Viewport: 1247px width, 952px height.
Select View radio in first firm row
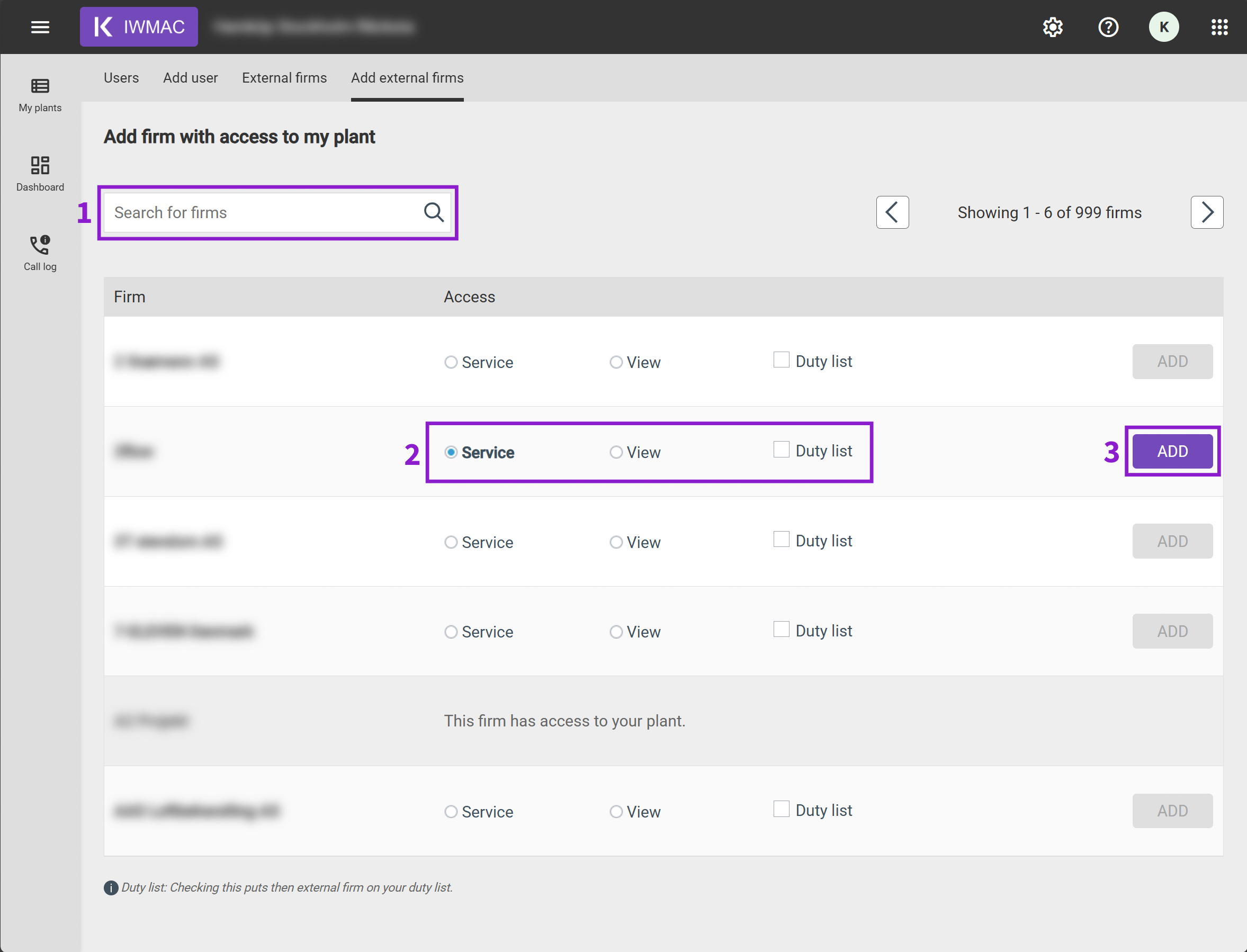pyautogui.click(x=616, y=362)
